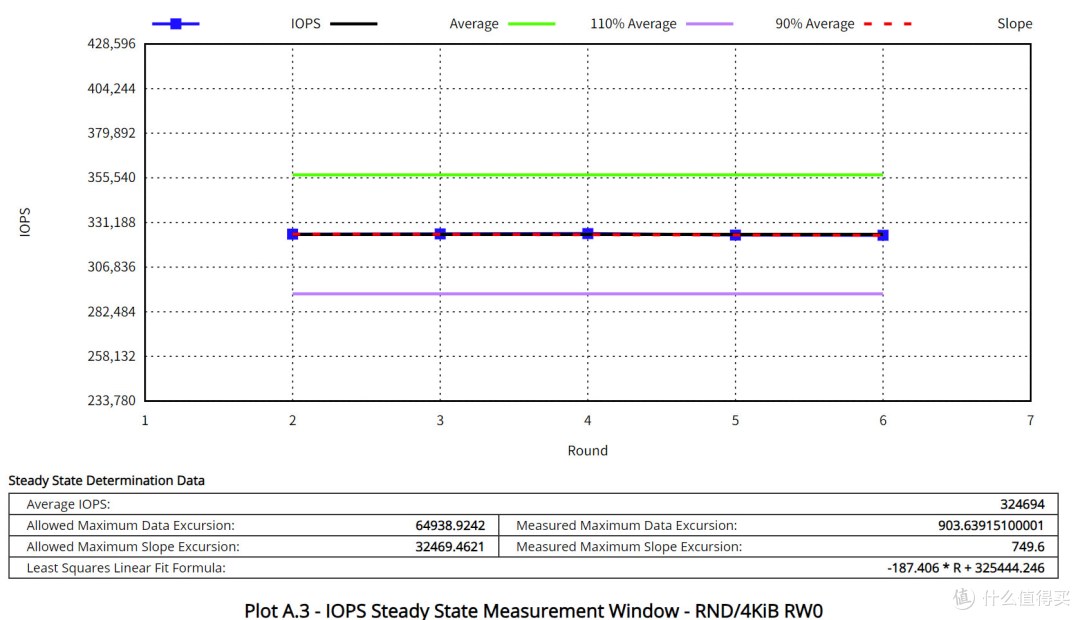Click Allowed Maximum Data Excursion label
Viewport: 1080px width, 620px height.
tap(130, 526)
